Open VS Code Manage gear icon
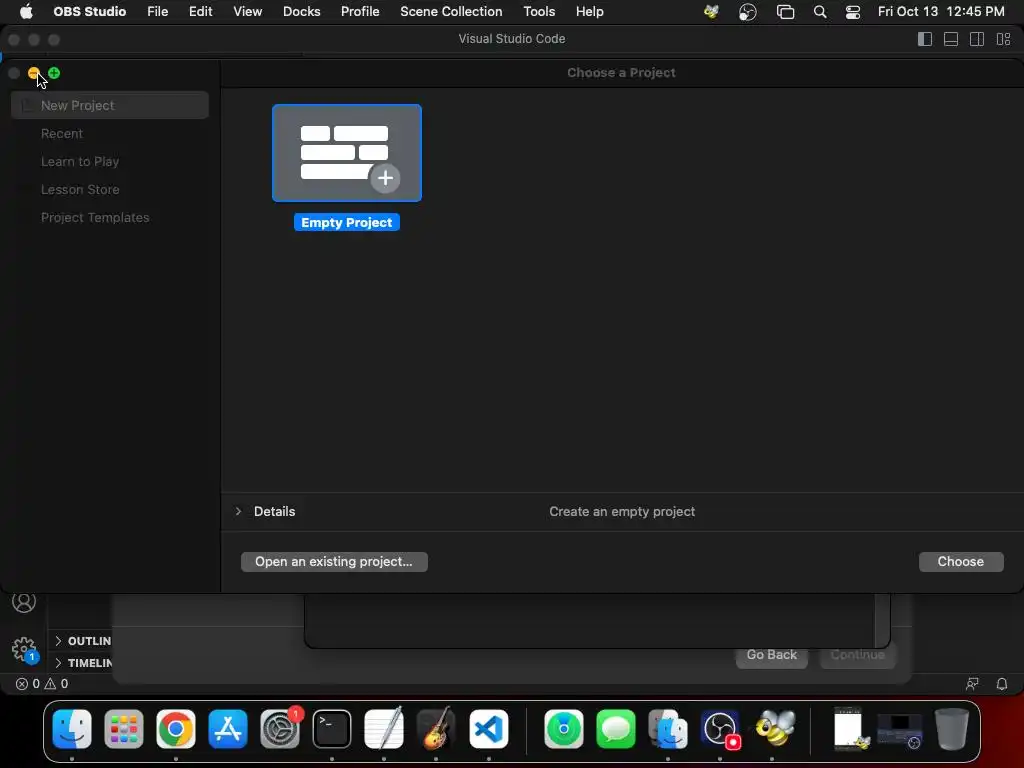This screenshot has width=1024, height=768. pyautogui.click(x=24, y=649)
